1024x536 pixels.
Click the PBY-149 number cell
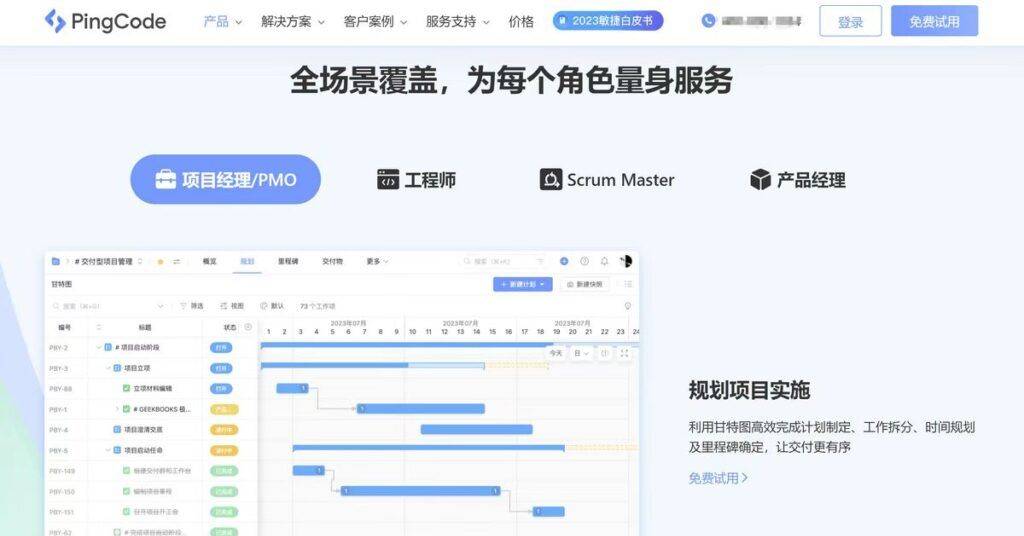click(x=61, y=471)
